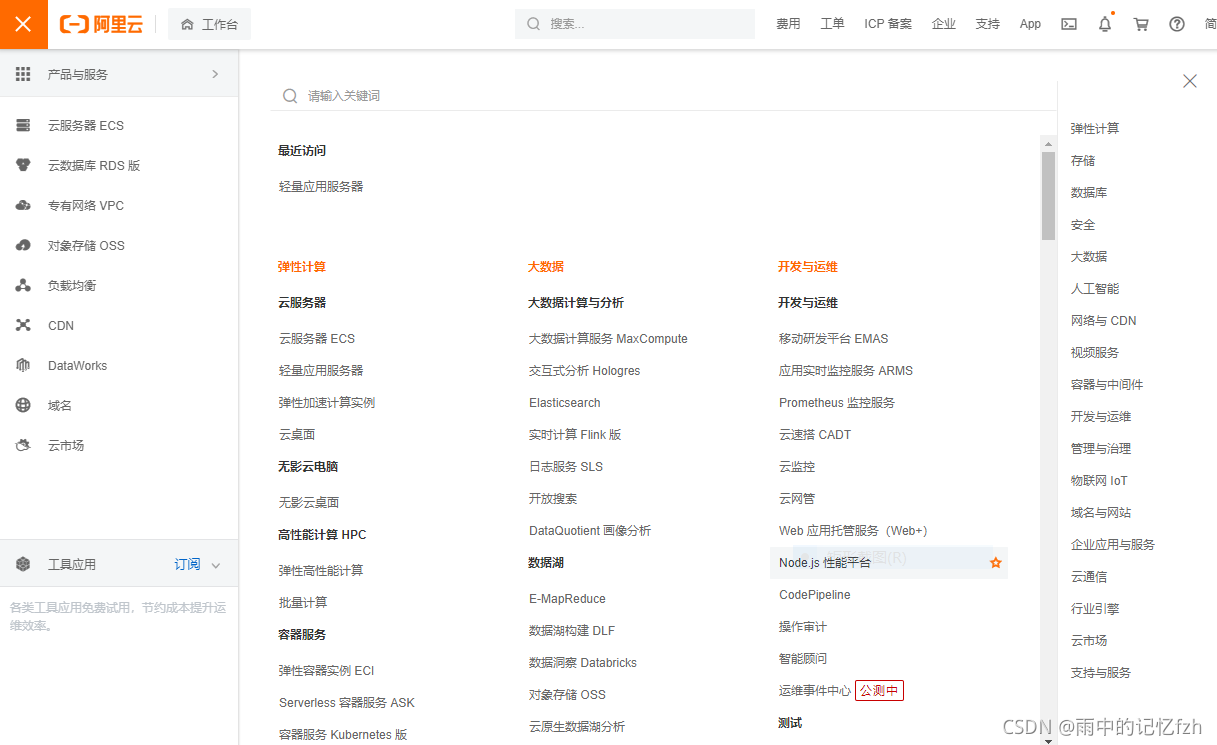This screenshot has height=745, width=1217.
Task: Open the 工单 menu
Action: click(832, 24)
